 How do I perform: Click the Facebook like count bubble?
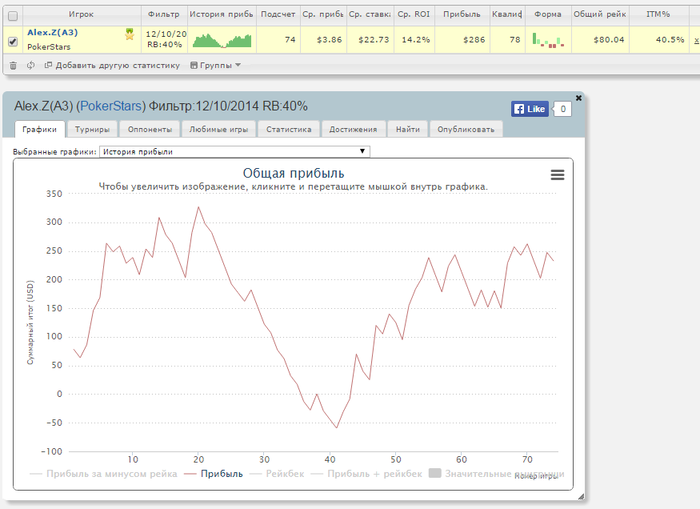pyautogui.click(x=562, y=109)
